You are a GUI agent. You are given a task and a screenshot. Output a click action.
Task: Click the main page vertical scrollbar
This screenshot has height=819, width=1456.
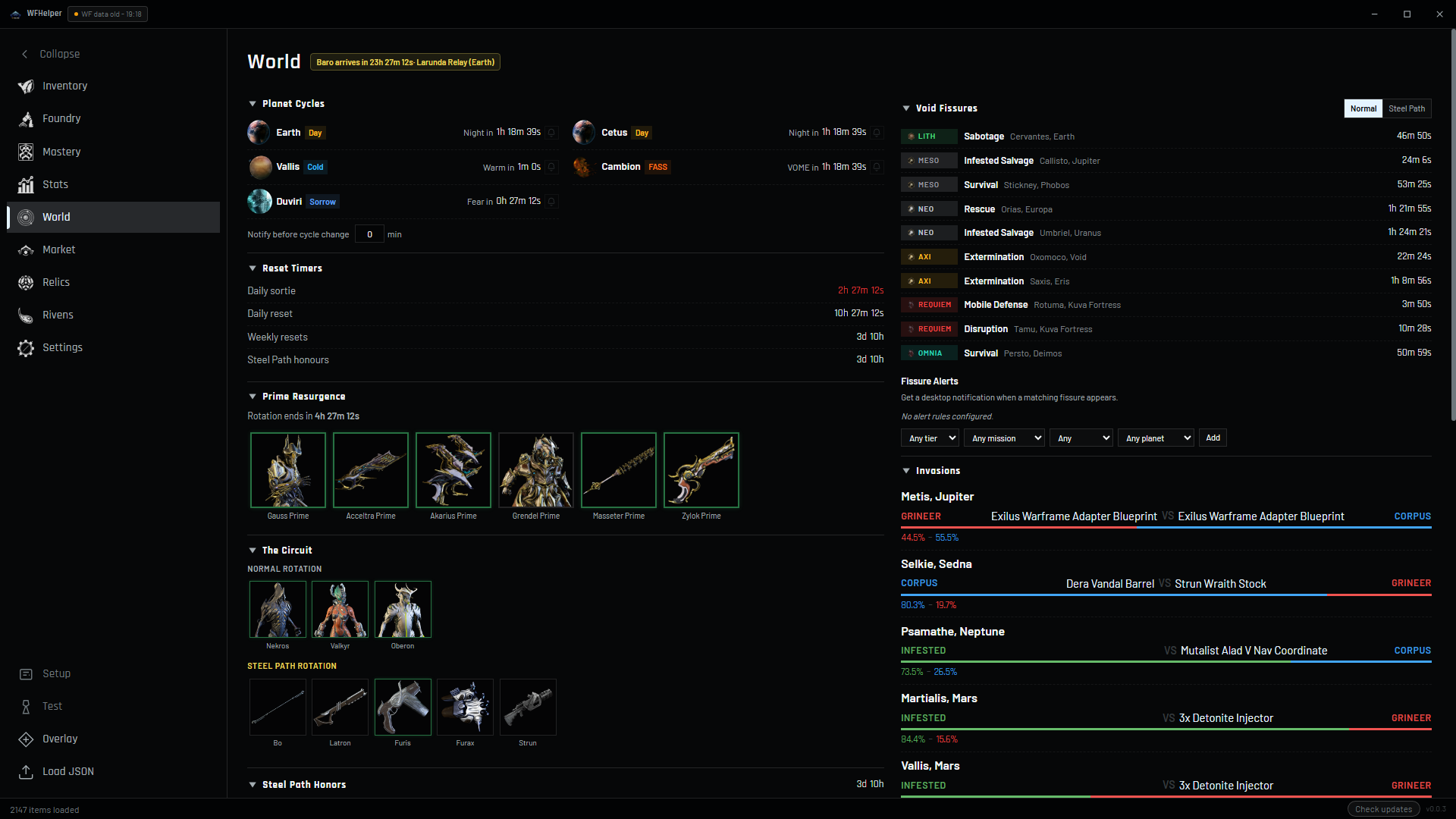(1453, 226)
